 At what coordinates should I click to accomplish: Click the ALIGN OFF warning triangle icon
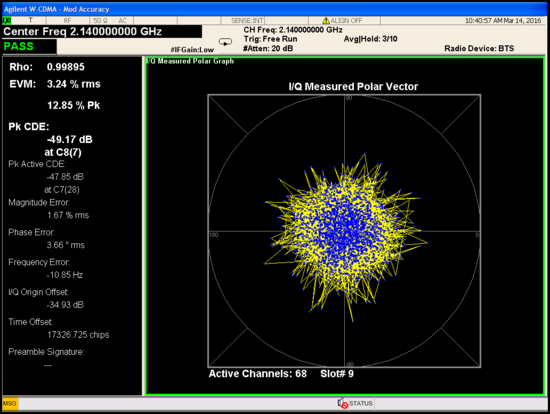click(326, 21)
